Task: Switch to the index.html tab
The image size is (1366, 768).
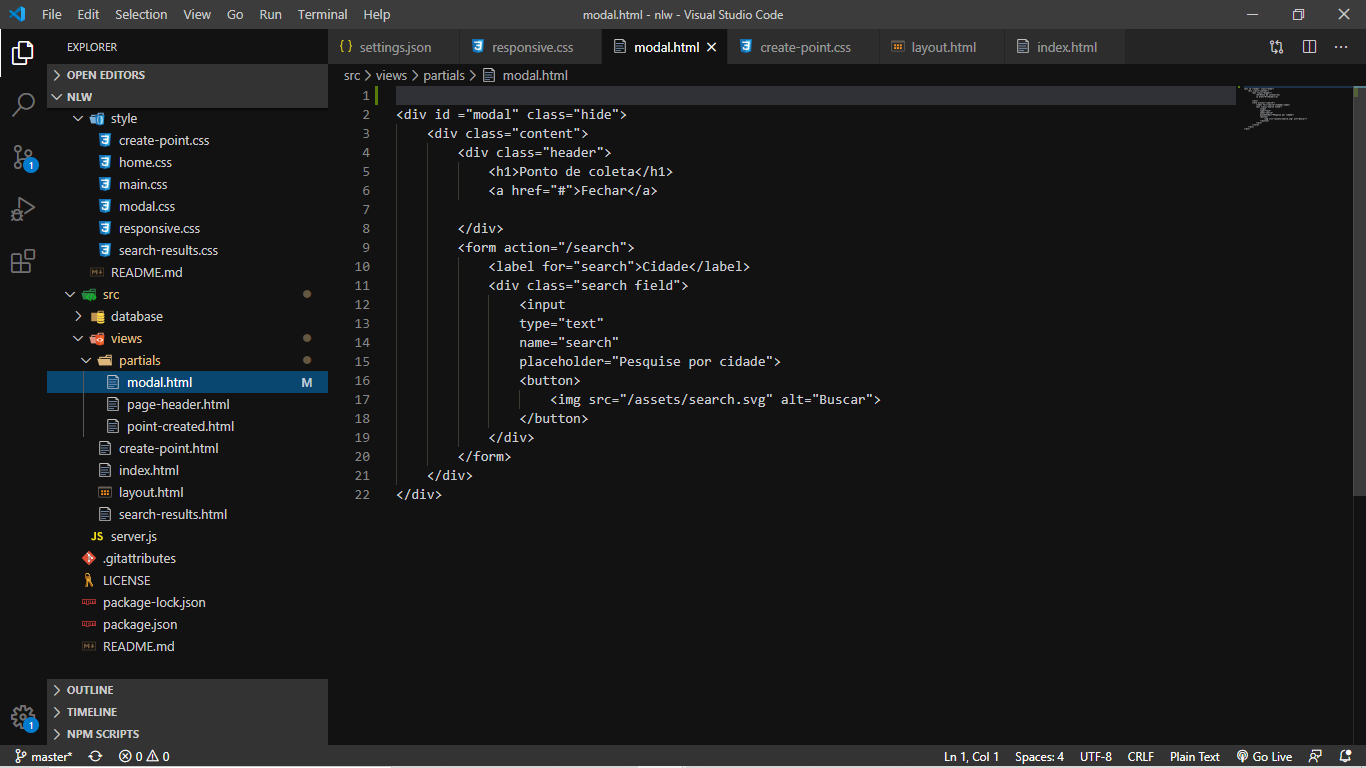Action: pyautogui.click(x=1066, y=47)
